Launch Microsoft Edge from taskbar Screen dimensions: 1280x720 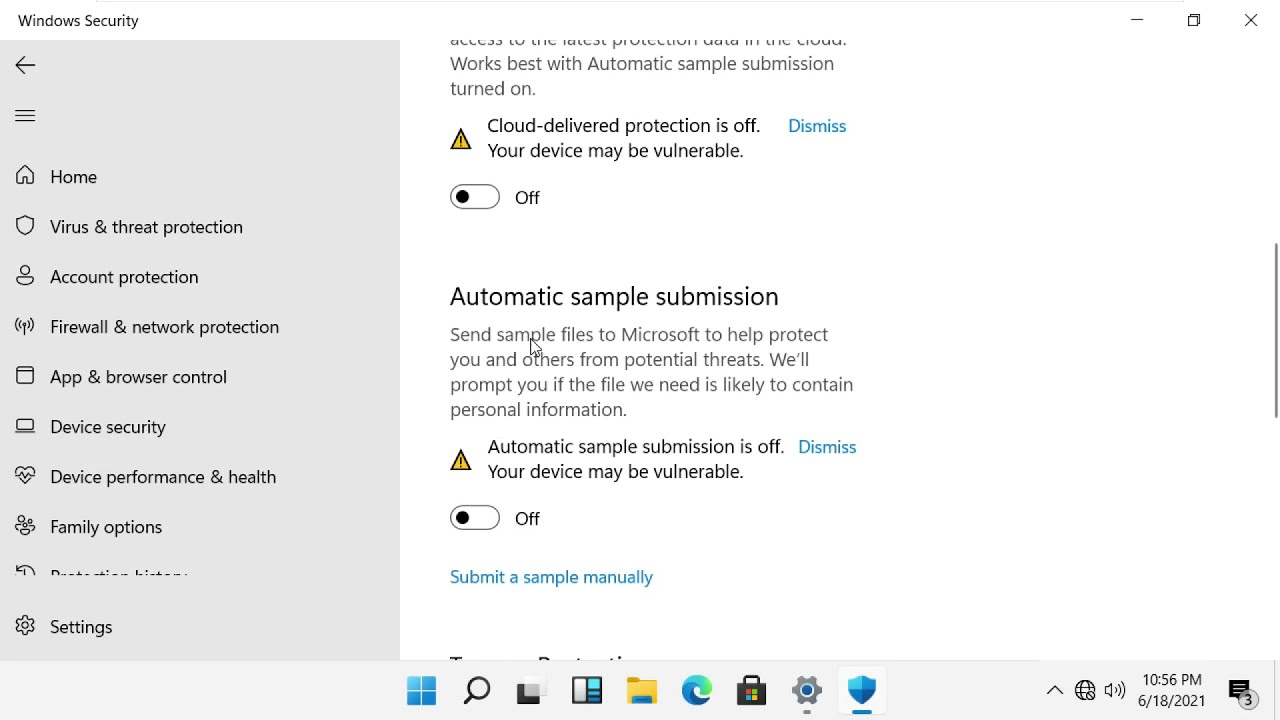(x=697, y=690)
